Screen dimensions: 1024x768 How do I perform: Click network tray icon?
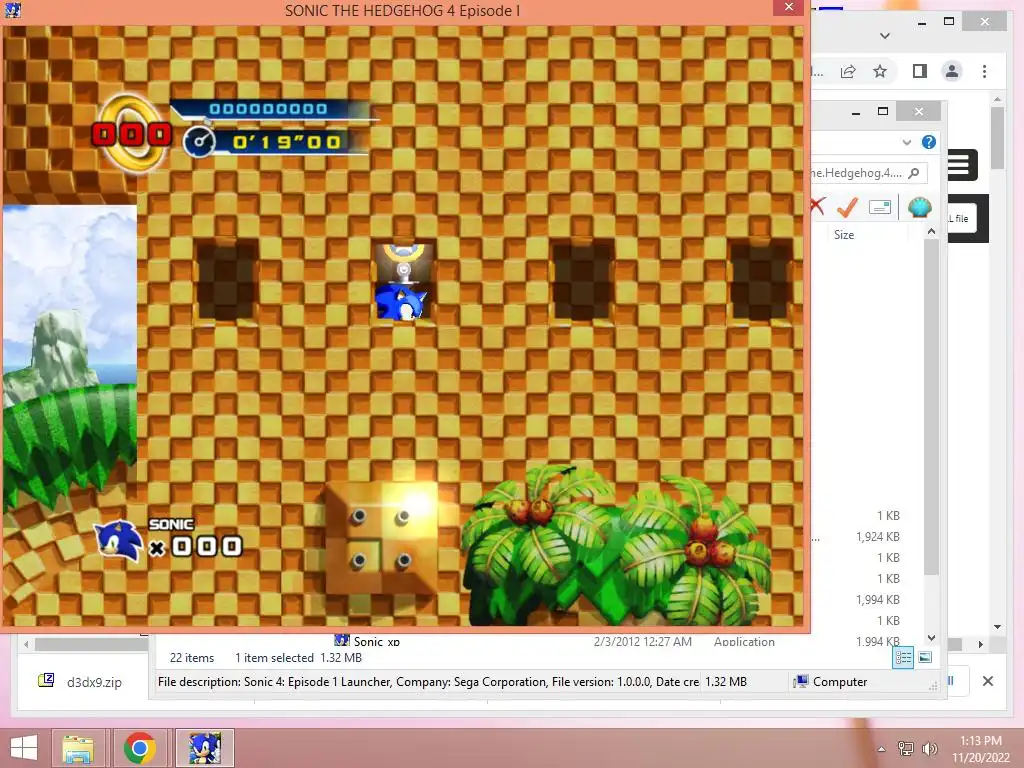click(x=905, y=749)
